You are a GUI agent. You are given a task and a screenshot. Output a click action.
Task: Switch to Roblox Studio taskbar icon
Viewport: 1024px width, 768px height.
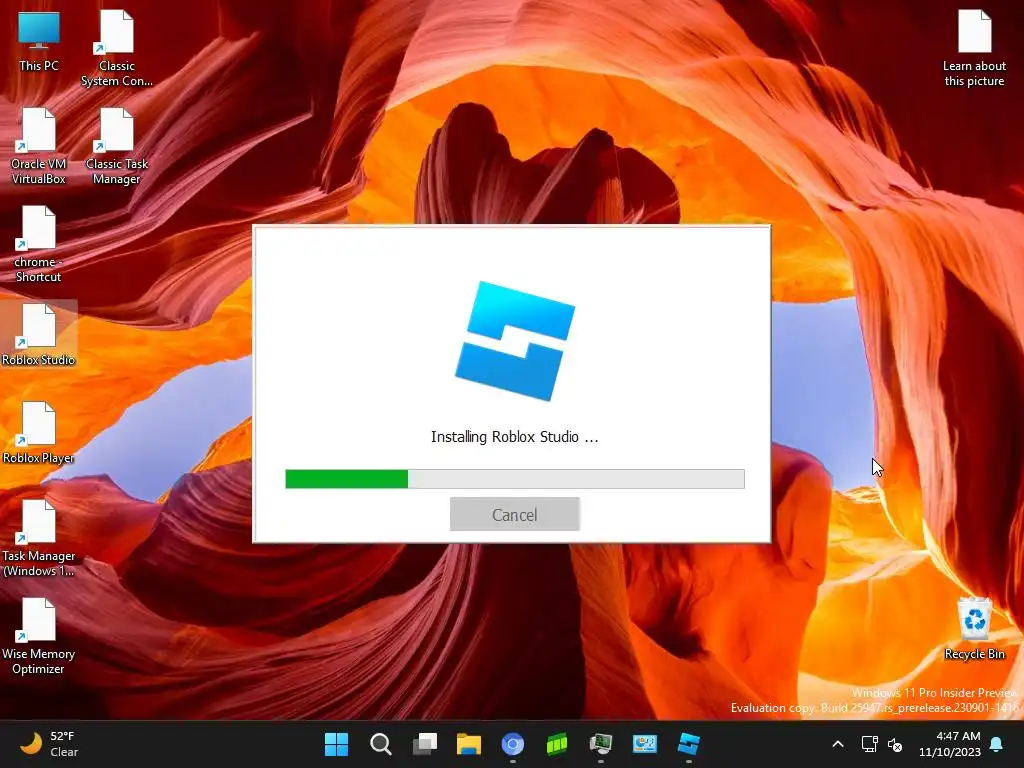[689, 744]
